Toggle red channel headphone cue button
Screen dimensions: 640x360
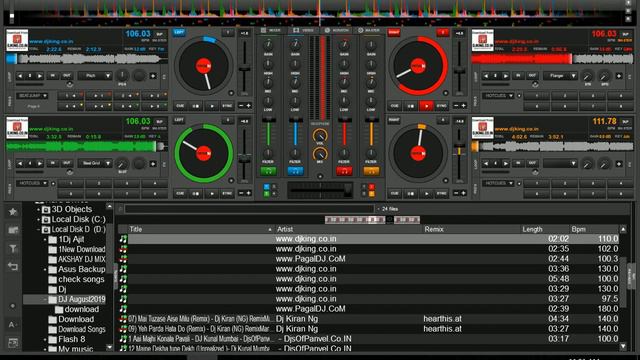(x=344, y=171)
